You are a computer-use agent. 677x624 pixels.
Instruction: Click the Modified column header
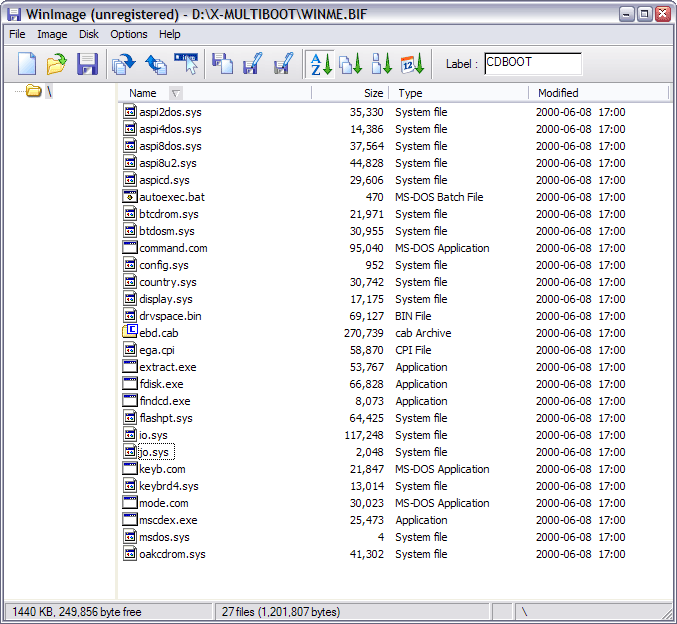pyautogui.click(x=598, y=93)
